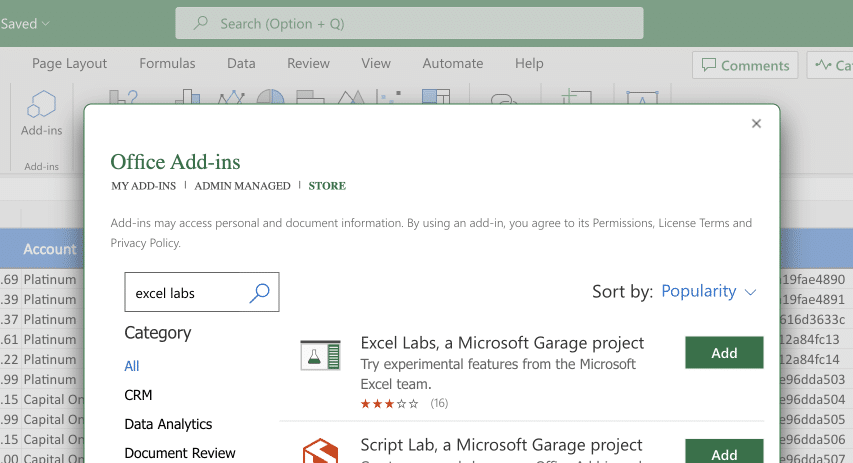
Task: Click the Excel Labs star rating
Action: coord(390,404)
